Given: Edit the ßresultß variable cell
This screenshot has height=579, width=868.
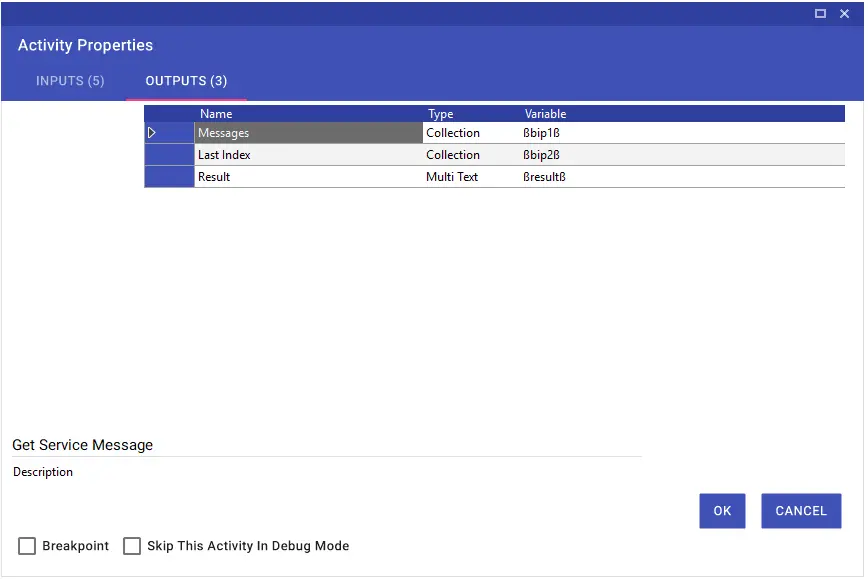Looking at the screenshot, I should [x=683, y=177].
